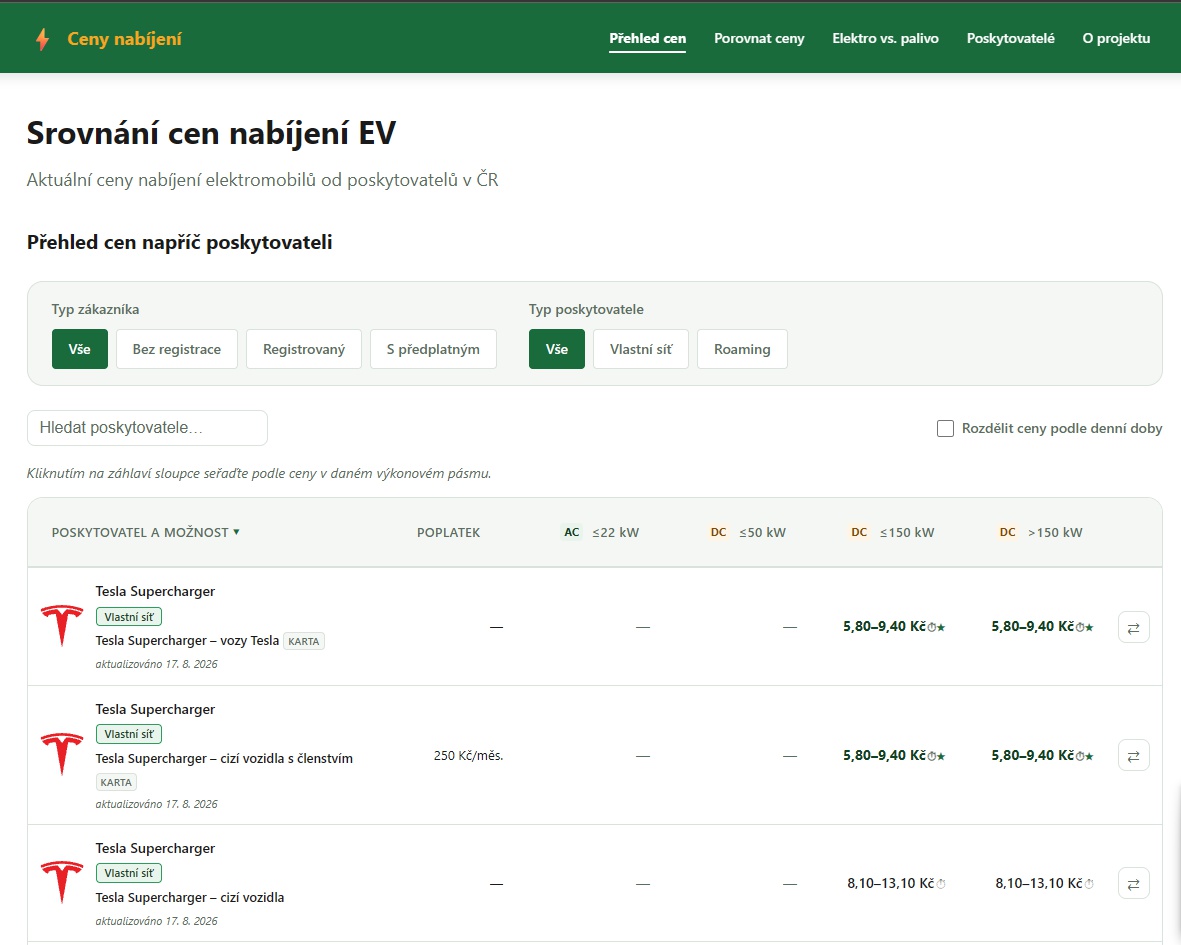Sort by Poplatek column header
This screenshot has height=945, width=1181.
pos(448,532)
